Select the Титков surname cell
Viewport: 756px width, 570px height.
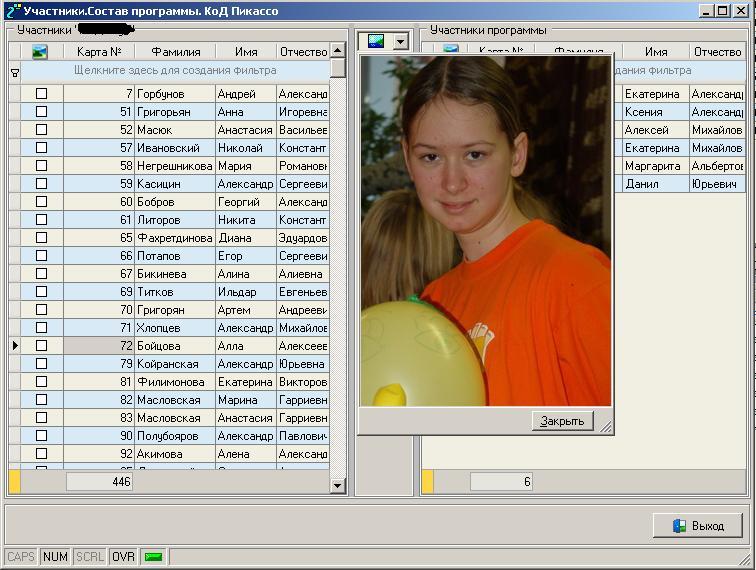pyautogui.click(x=175, y=292)
